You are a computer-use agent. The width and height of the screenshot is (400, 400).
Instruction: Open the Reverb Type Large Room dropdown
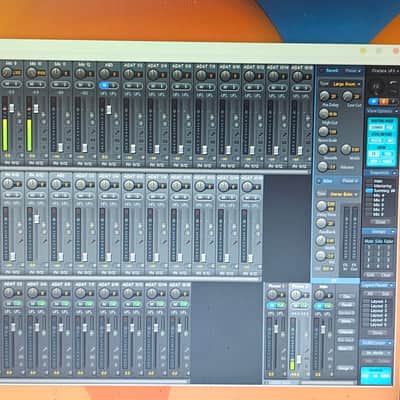(346, 84)
